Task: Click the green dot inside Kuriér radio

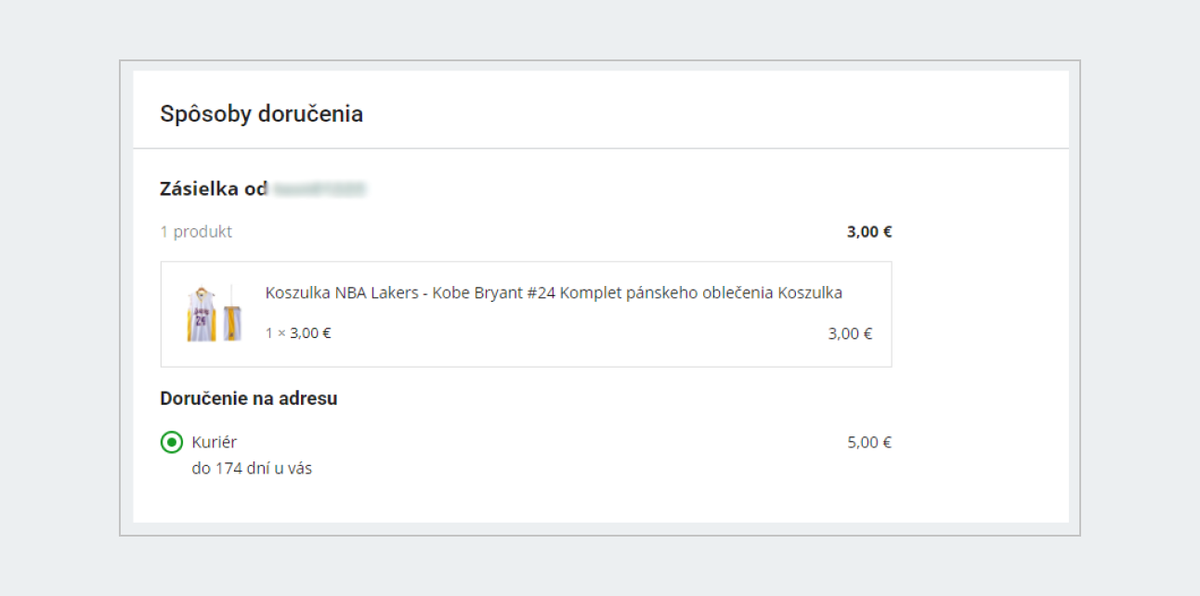Action: coord(171,442)
